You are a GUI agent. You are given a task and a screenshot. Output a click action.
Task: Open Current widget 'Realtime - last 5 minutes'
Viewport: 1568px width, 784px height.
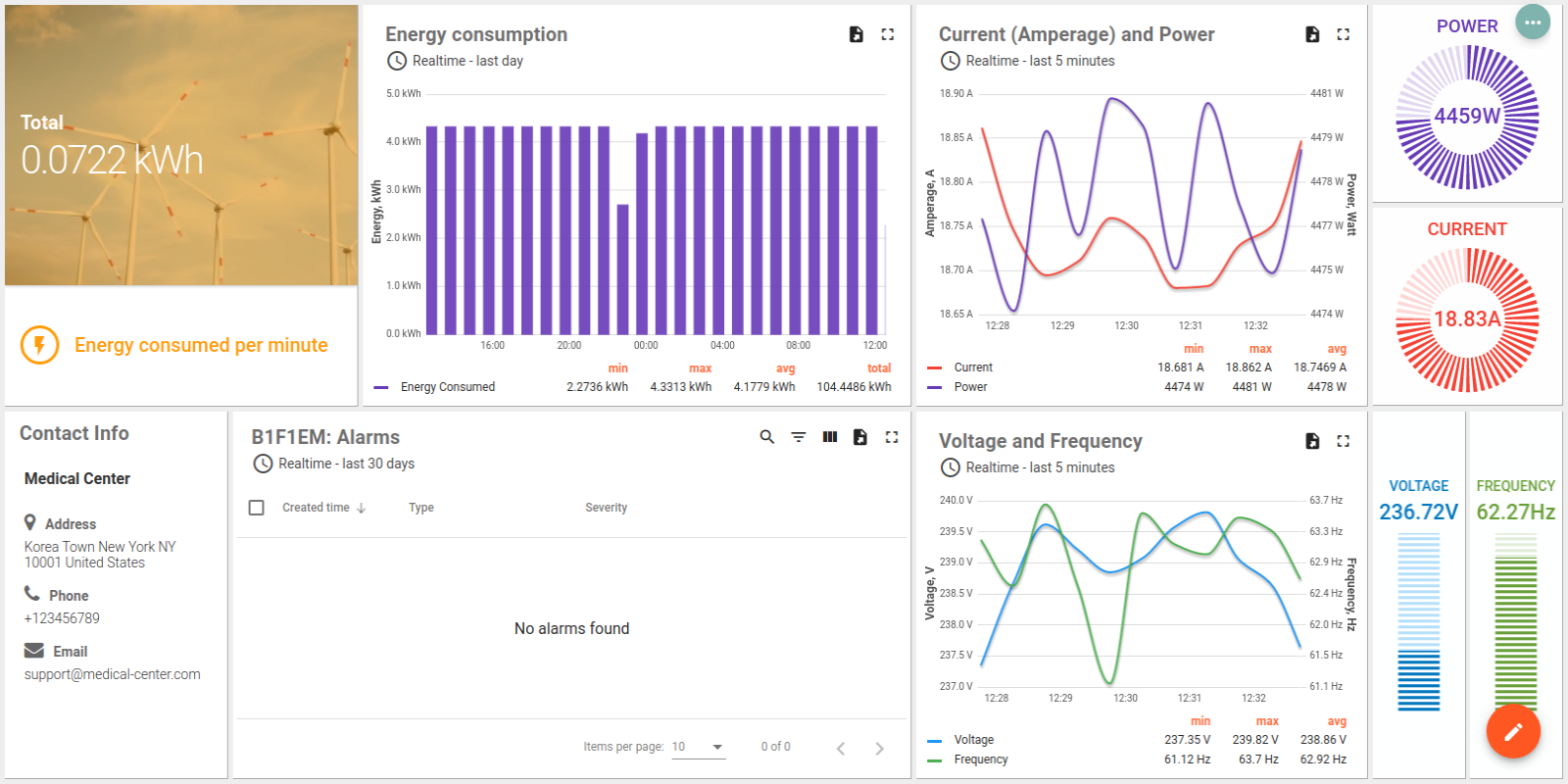click(x=1040, y=61)
